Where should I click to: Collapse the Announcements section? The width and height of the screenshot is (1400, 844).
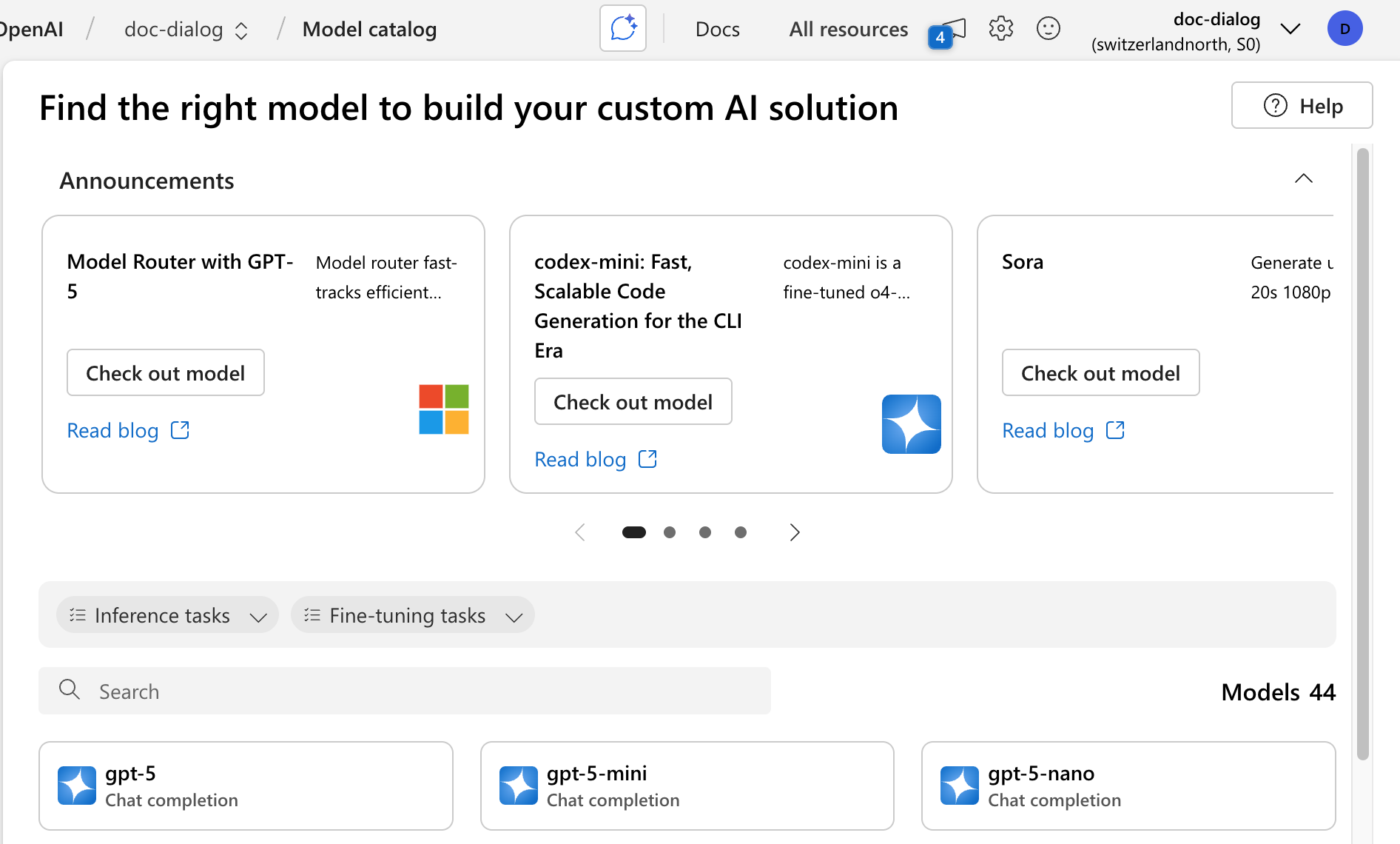pos(1304,178)
